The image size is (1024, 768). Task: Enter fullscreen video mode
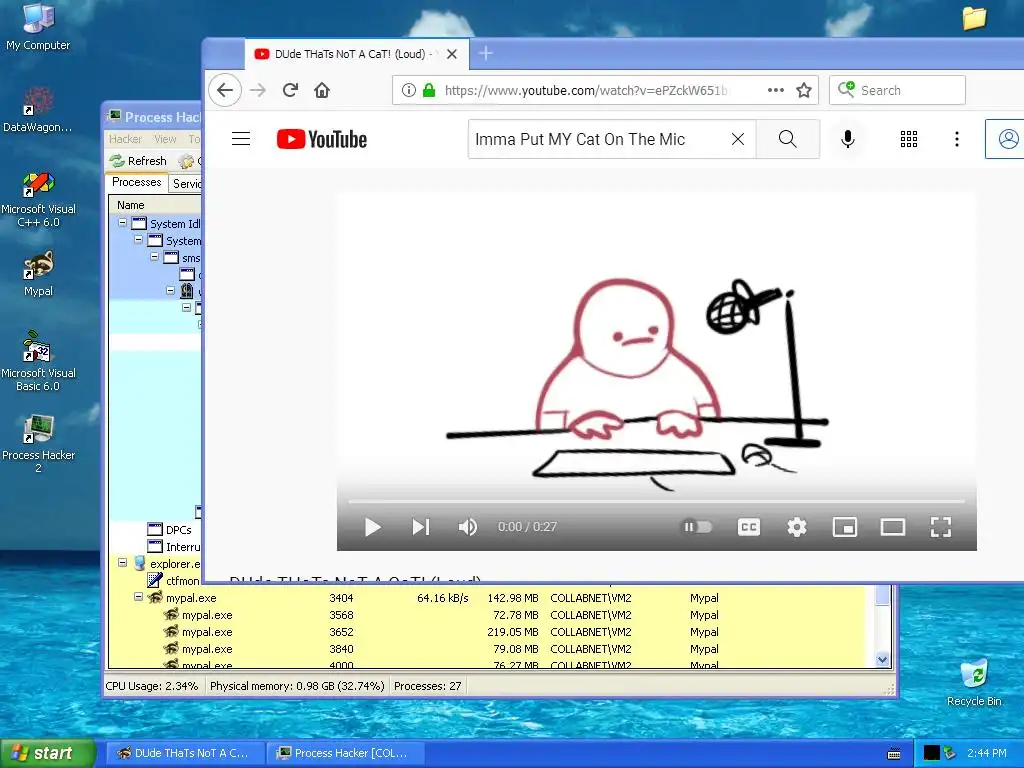click(940, 527)
